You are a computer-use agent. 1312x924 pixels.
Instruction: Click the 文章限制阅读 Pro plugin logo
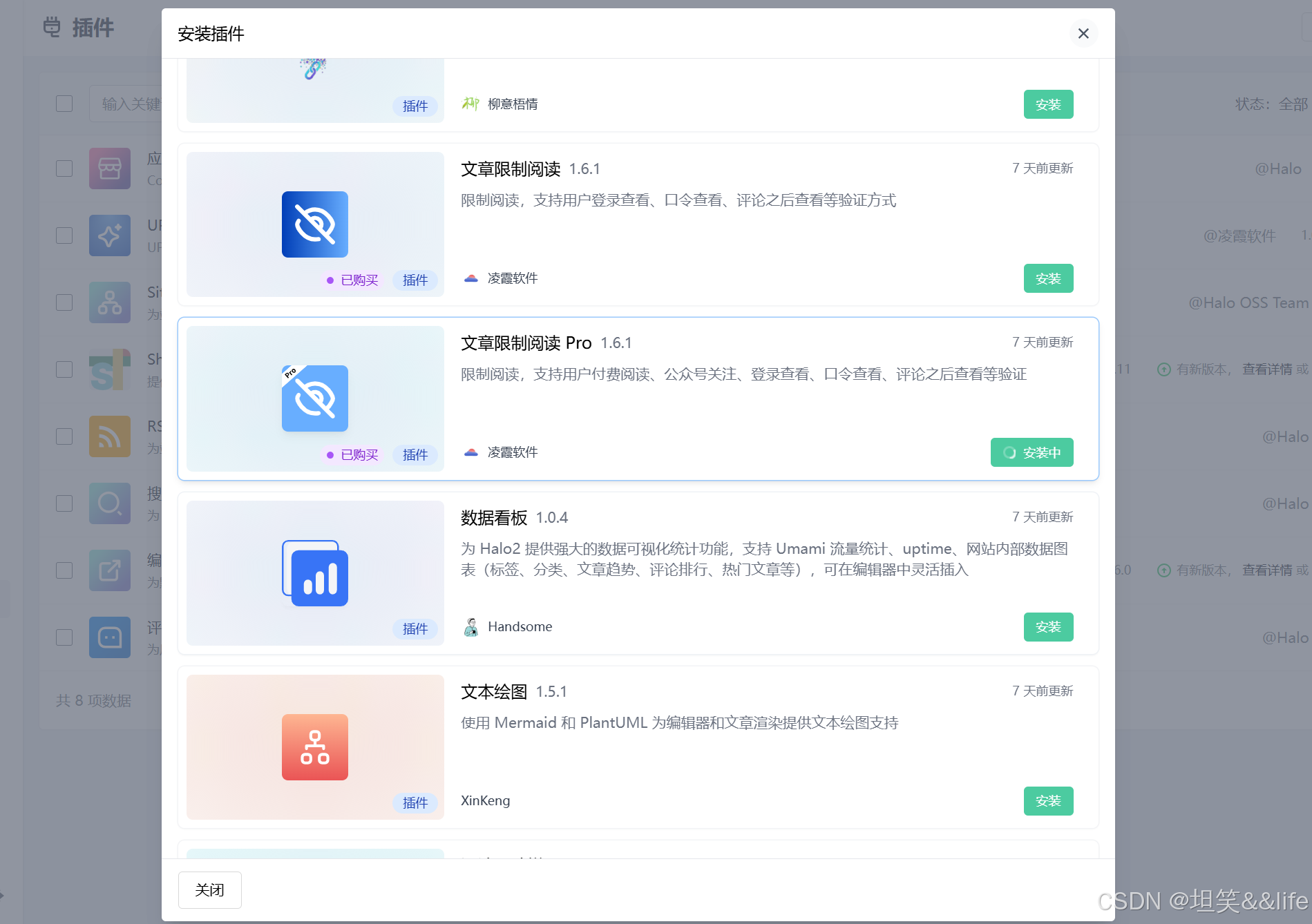[314, 398]
